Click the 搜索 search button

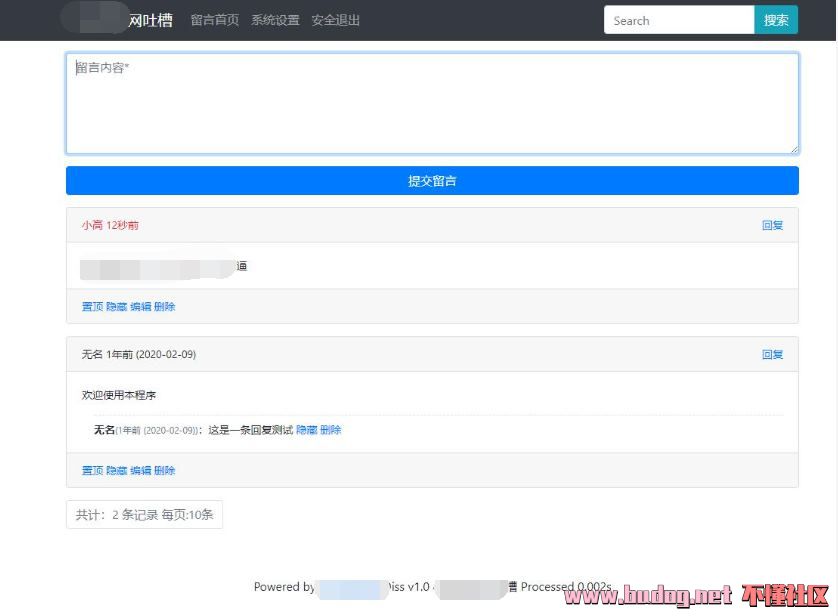(x=776, y=20)
